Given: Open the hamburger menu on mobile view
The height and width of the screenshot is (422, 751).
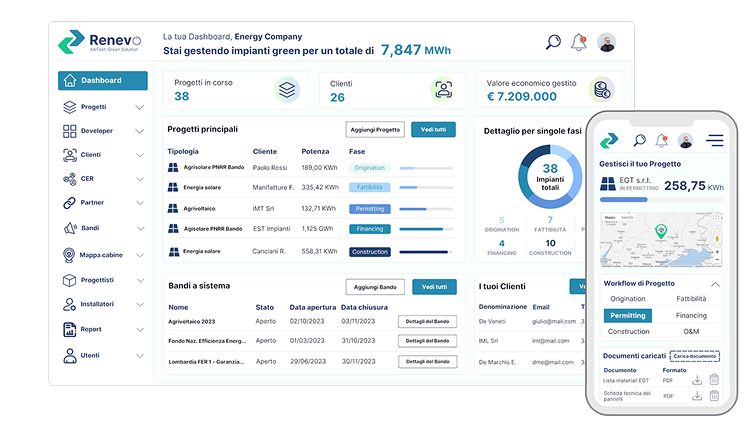Looking at the screenshot, I should (714, 140).
